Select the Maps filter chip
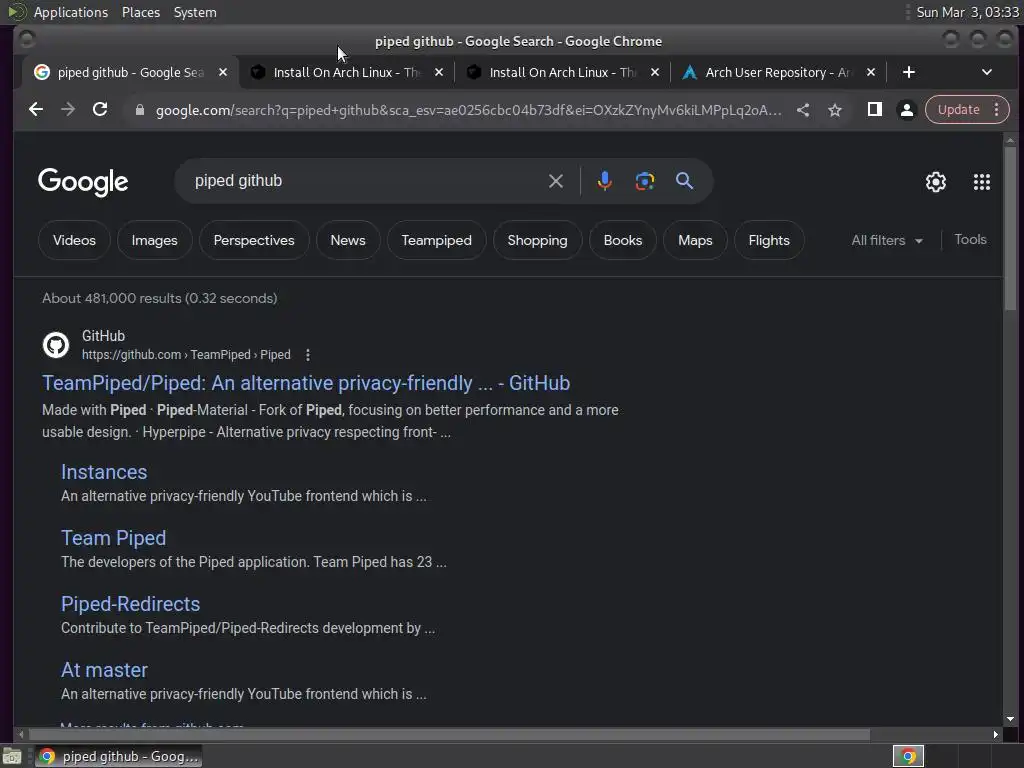Image resolution: width=1024 pixels, height=768 pixels. 695,240
